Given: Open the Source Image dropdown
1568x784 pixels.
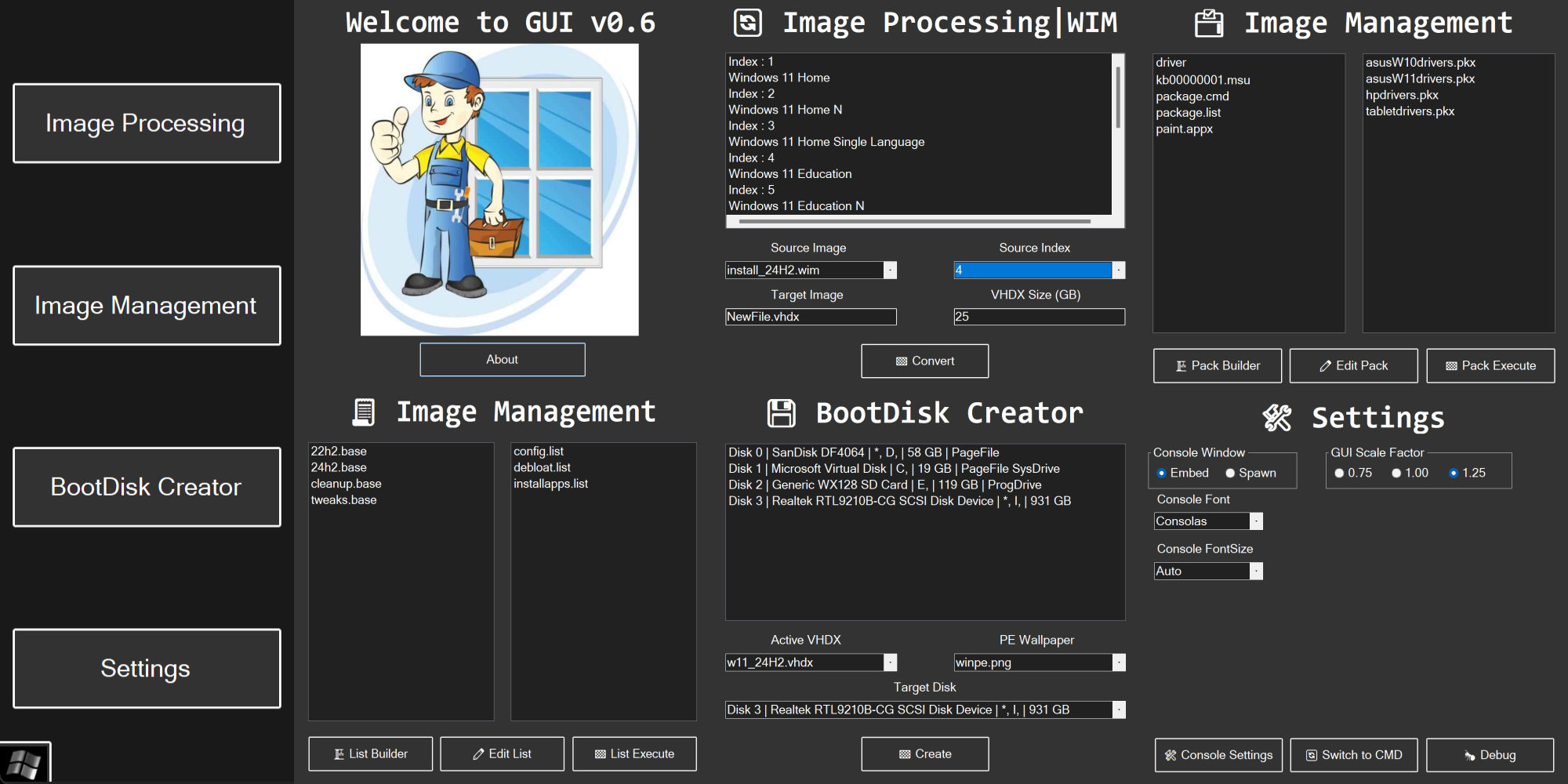Looking at the screenshot, I should pos(890,270).
